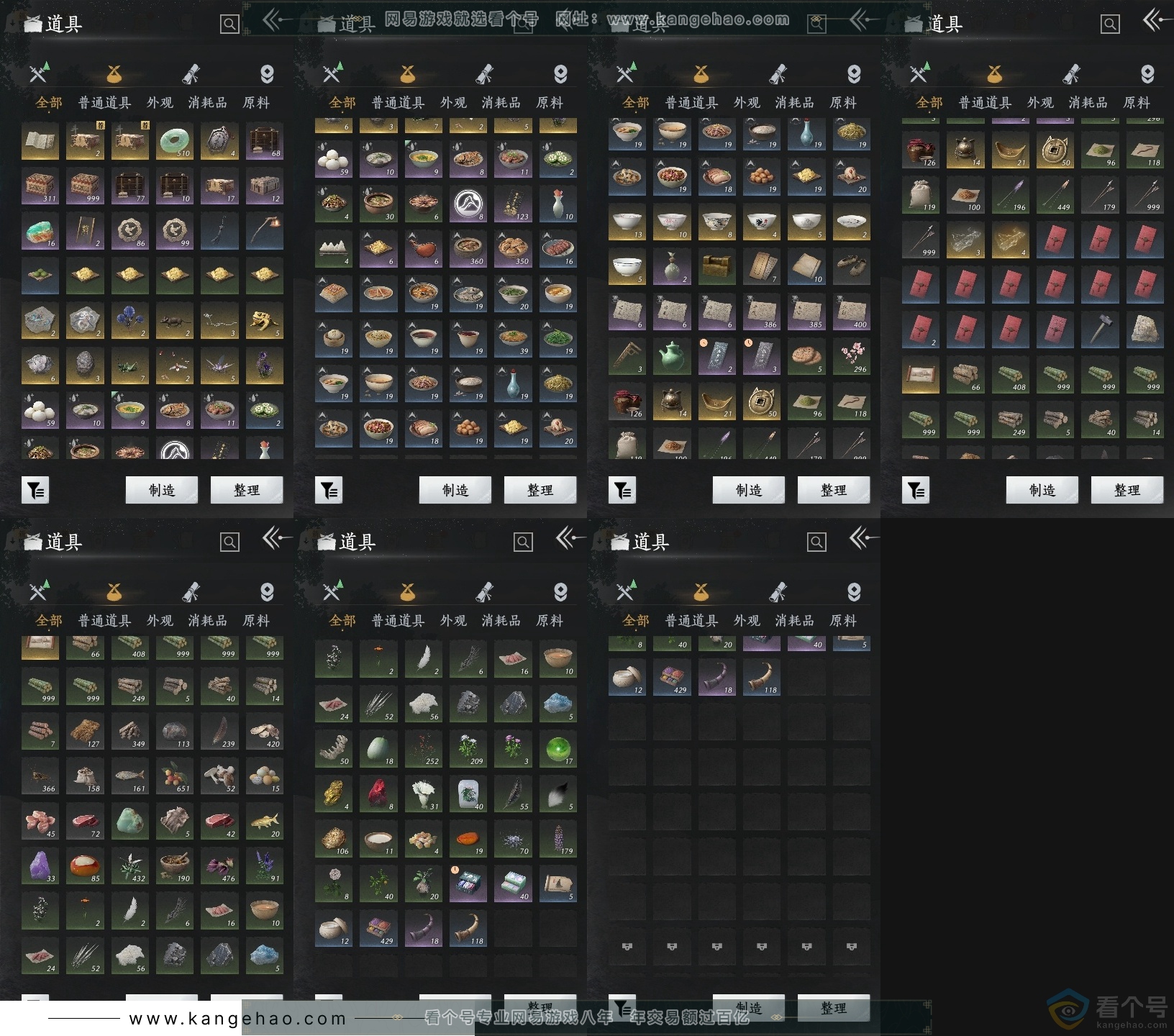The width and height of the screenshot is (1174, 1036).
Task: Pick the arrow bundle with count 449 in fourth panel
Action: (1055, 195)
